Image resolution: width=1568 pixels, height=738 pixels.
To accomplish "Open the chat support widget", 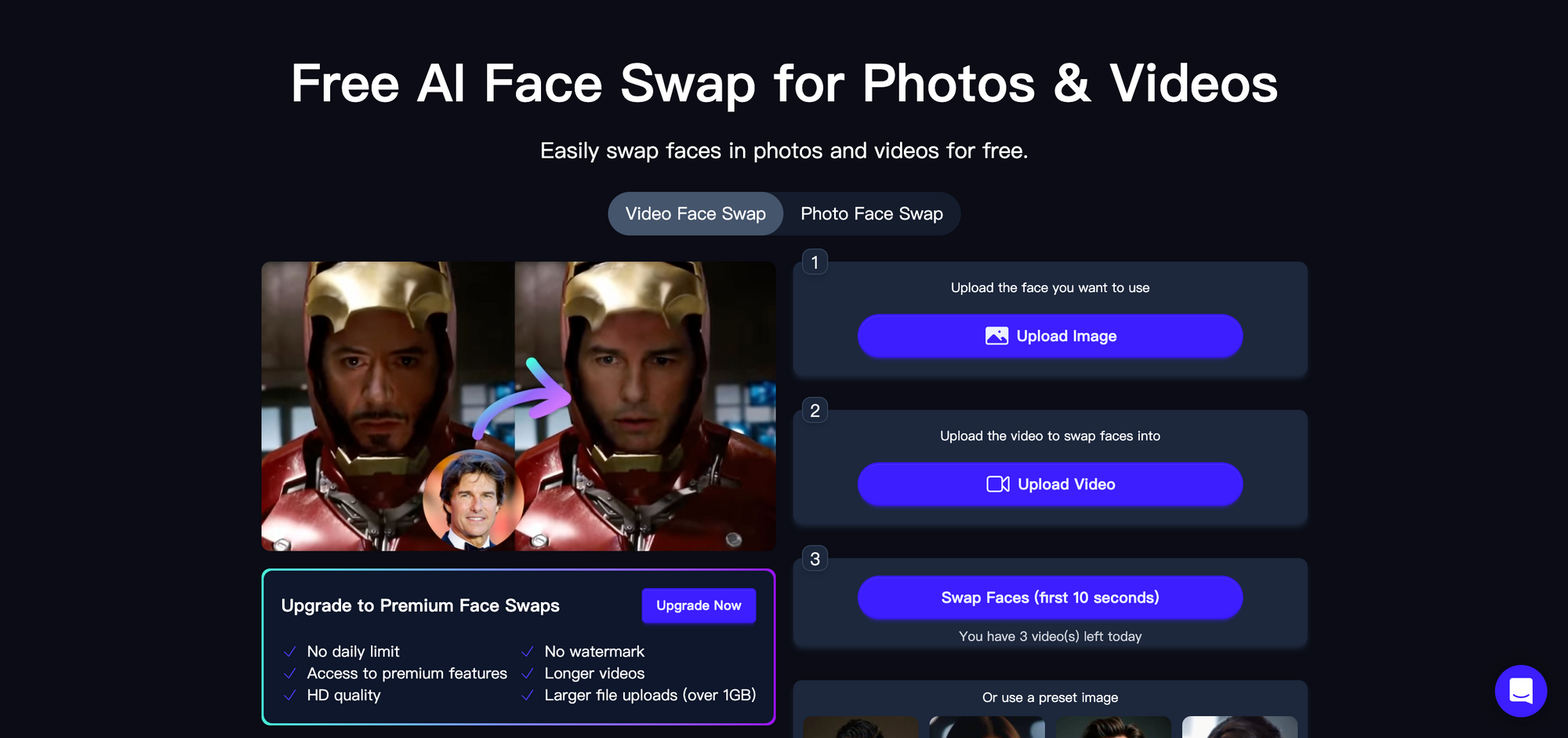I will tap(1520, 691).
